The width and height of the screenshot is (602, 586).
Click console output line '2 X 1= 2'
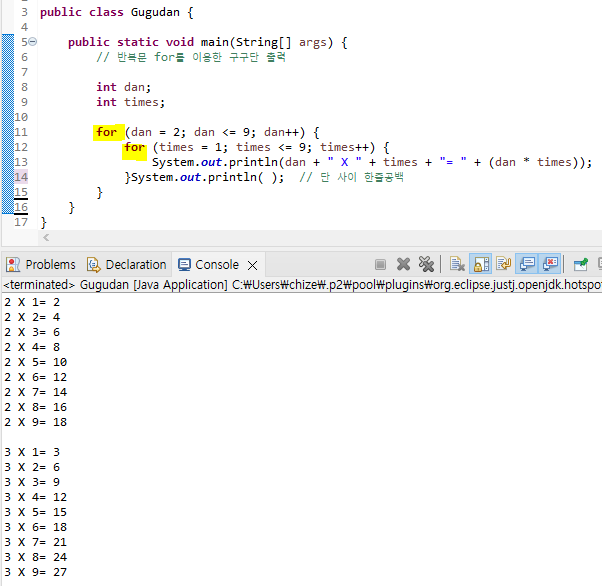[32, 302]
